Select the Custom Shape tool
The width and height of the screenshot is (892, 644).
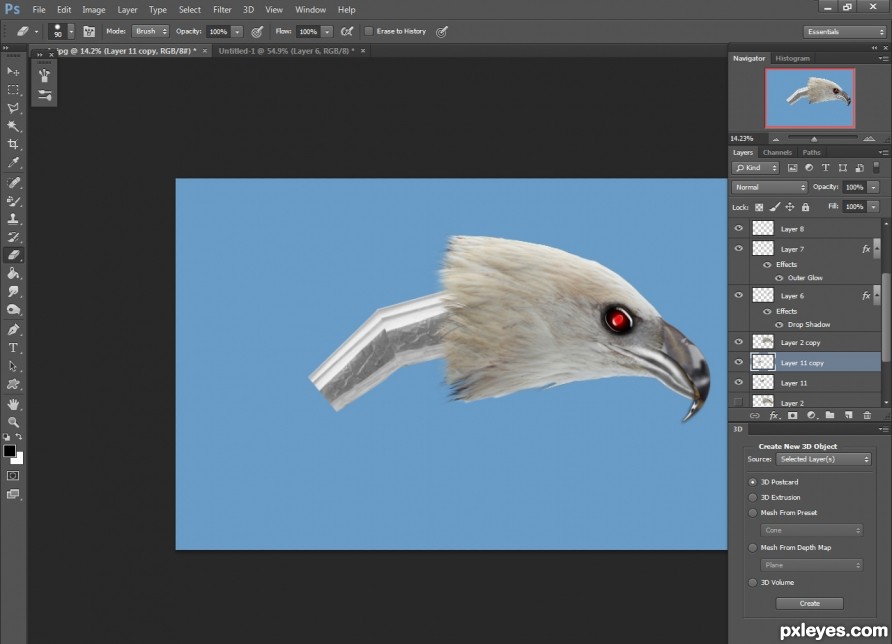[13, 385]
